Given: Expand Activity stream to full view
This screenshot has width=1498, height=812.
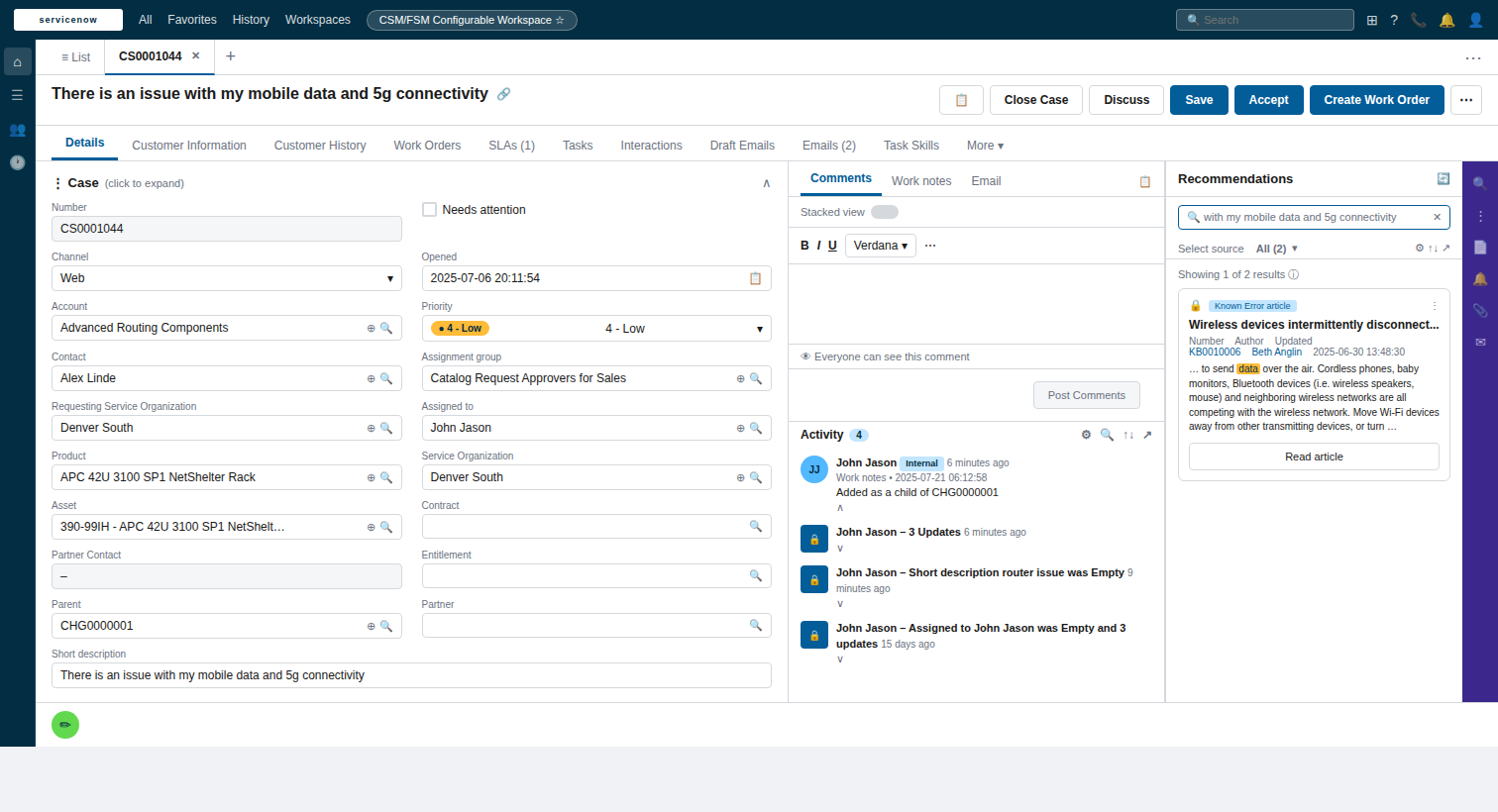Looking at the screenshot, I should click(1147, 435).
